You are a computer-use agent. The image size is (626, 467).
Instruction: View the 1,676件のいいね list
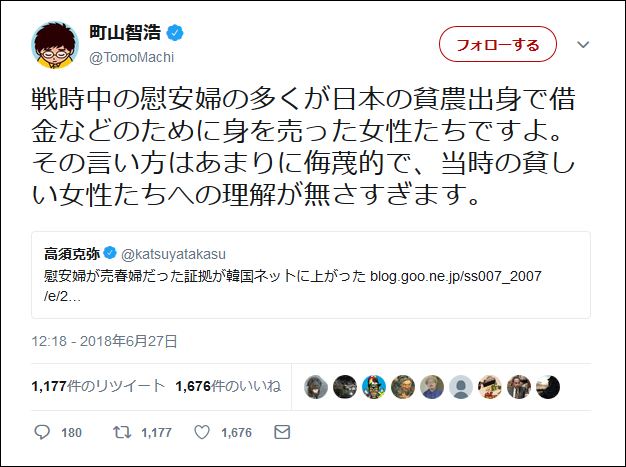(x=228, y=386)
